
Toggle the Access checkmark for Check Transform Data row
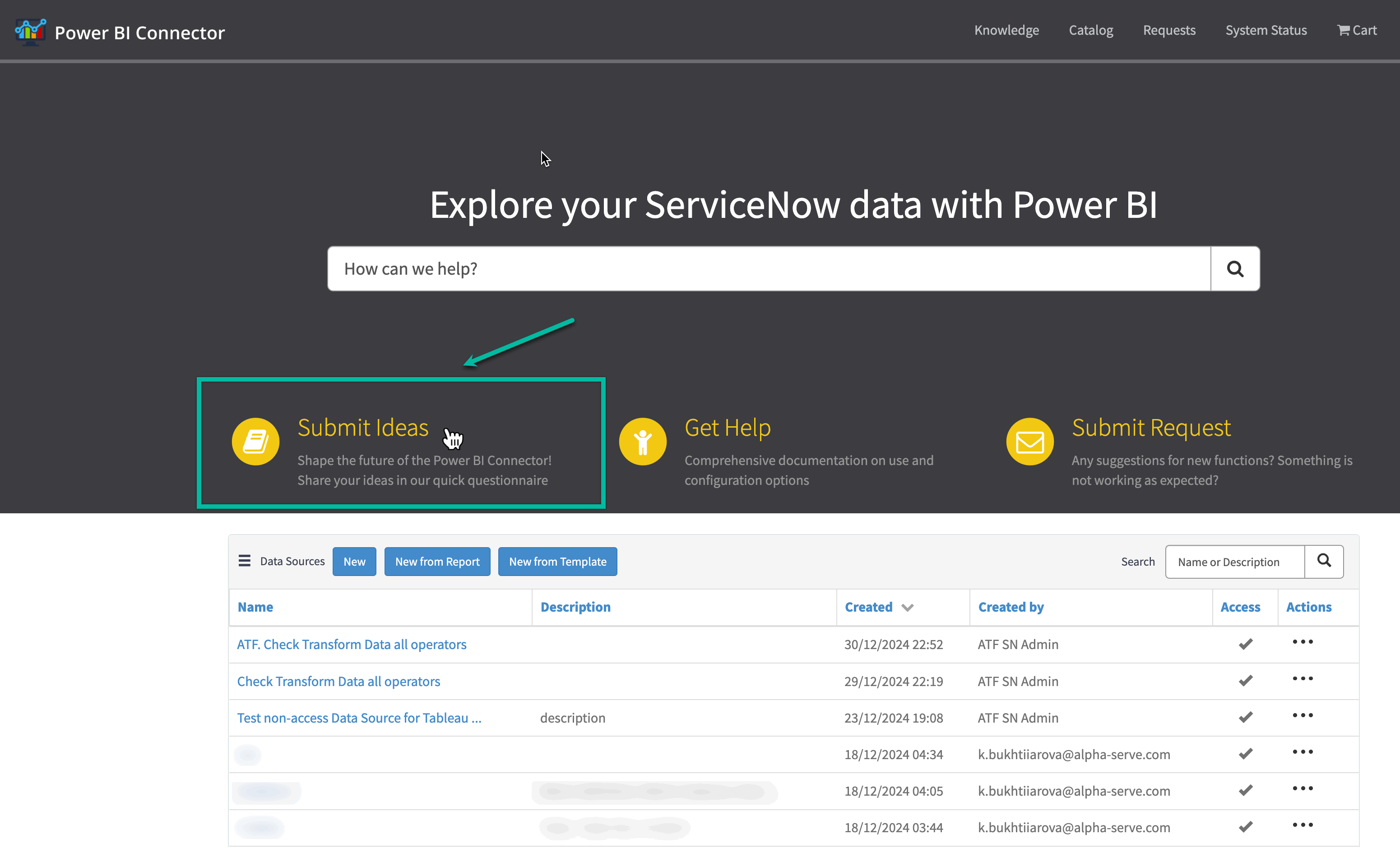tap(1246, 681)
